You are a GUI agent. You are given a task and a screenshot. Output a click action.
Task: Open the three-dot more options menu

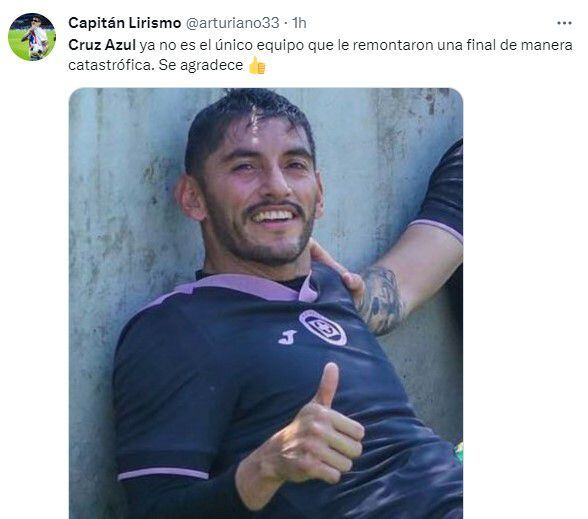click(x=564, y=23)
